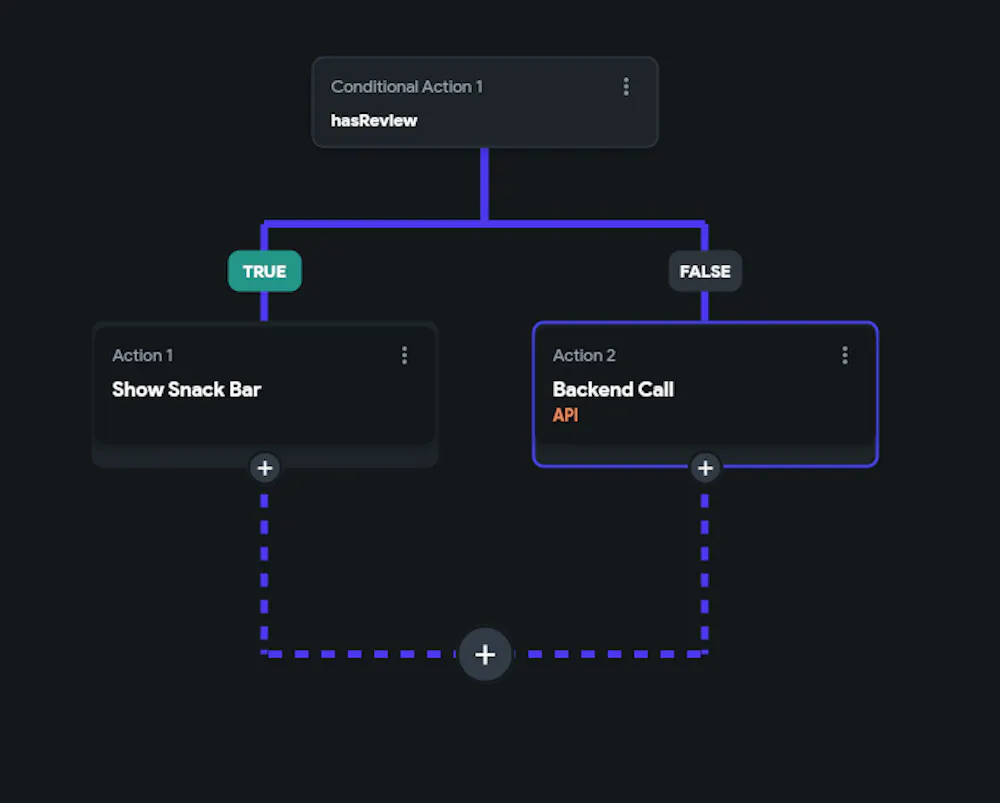Click the Backend Call action
The image size is (1000, 803).
click(x=613, y=390)
